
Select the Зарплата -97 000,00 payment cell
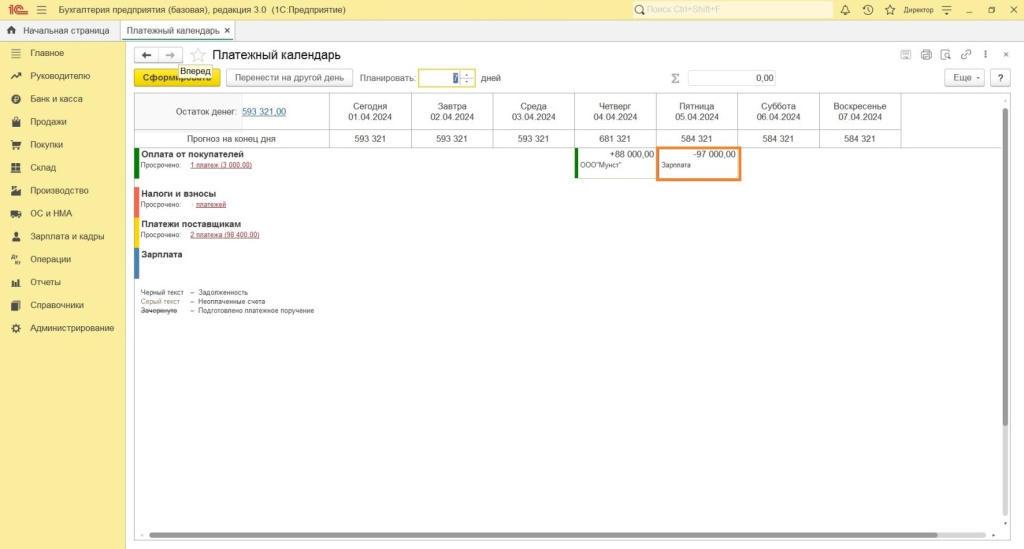tap(698, 163)
